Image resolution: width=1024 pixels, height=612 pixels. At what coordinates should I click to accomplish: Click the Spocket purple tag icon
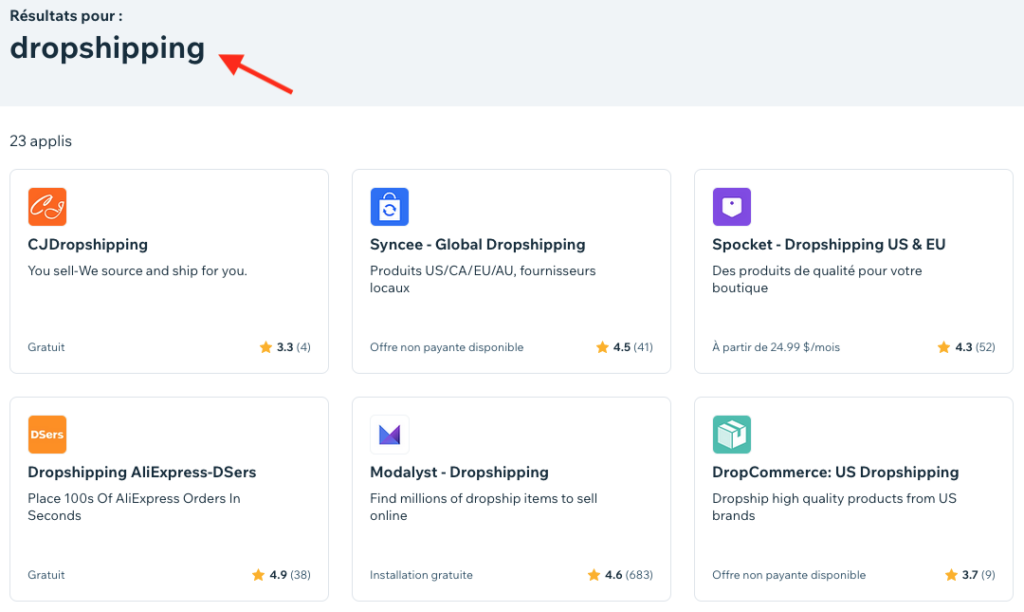tap(731, 206)
